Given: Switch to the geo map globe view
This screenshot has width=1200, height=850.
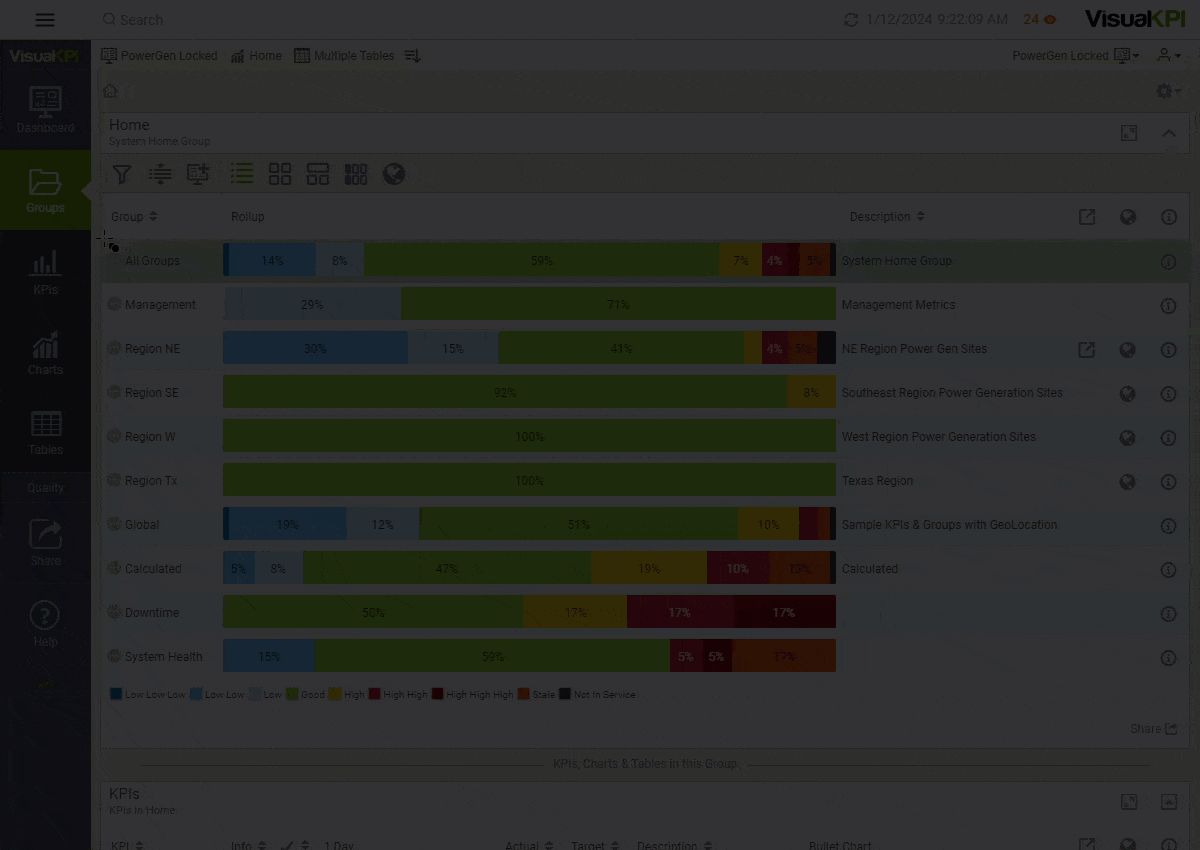Looking at the screenshot, I should [x=394, y=174].
